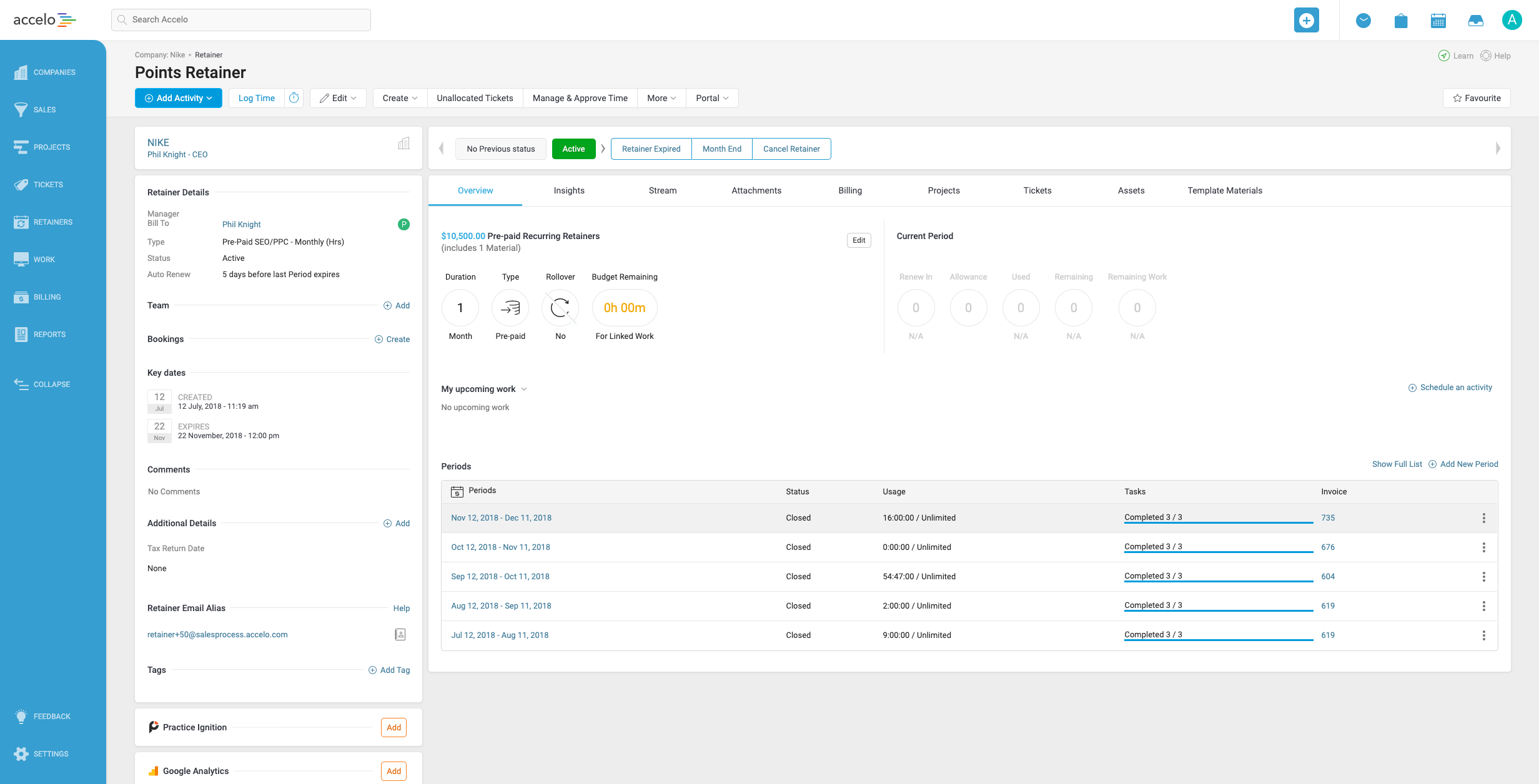The width and height of the screenshot is (1539, 784).
Task: Click the retainer email alias contact icon
Action: coord(400,634)
